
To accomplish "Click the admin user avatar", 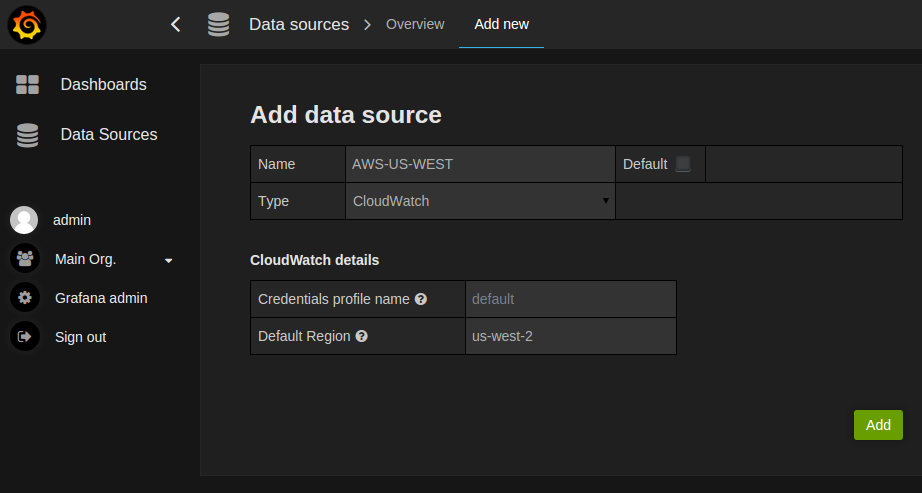I will 24,220.
